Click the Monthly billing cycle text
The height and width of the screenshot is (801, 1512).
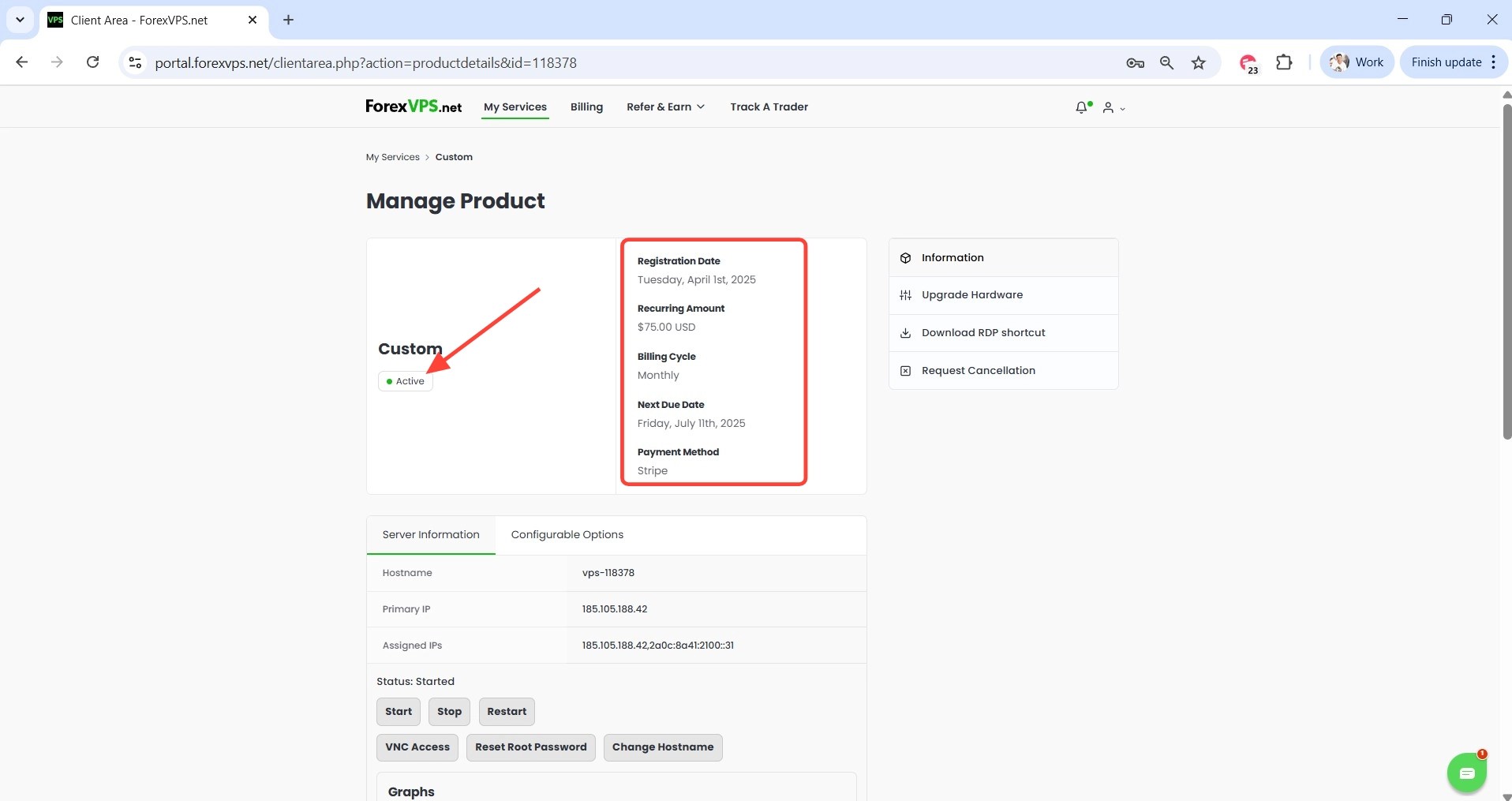pos(658,376)
